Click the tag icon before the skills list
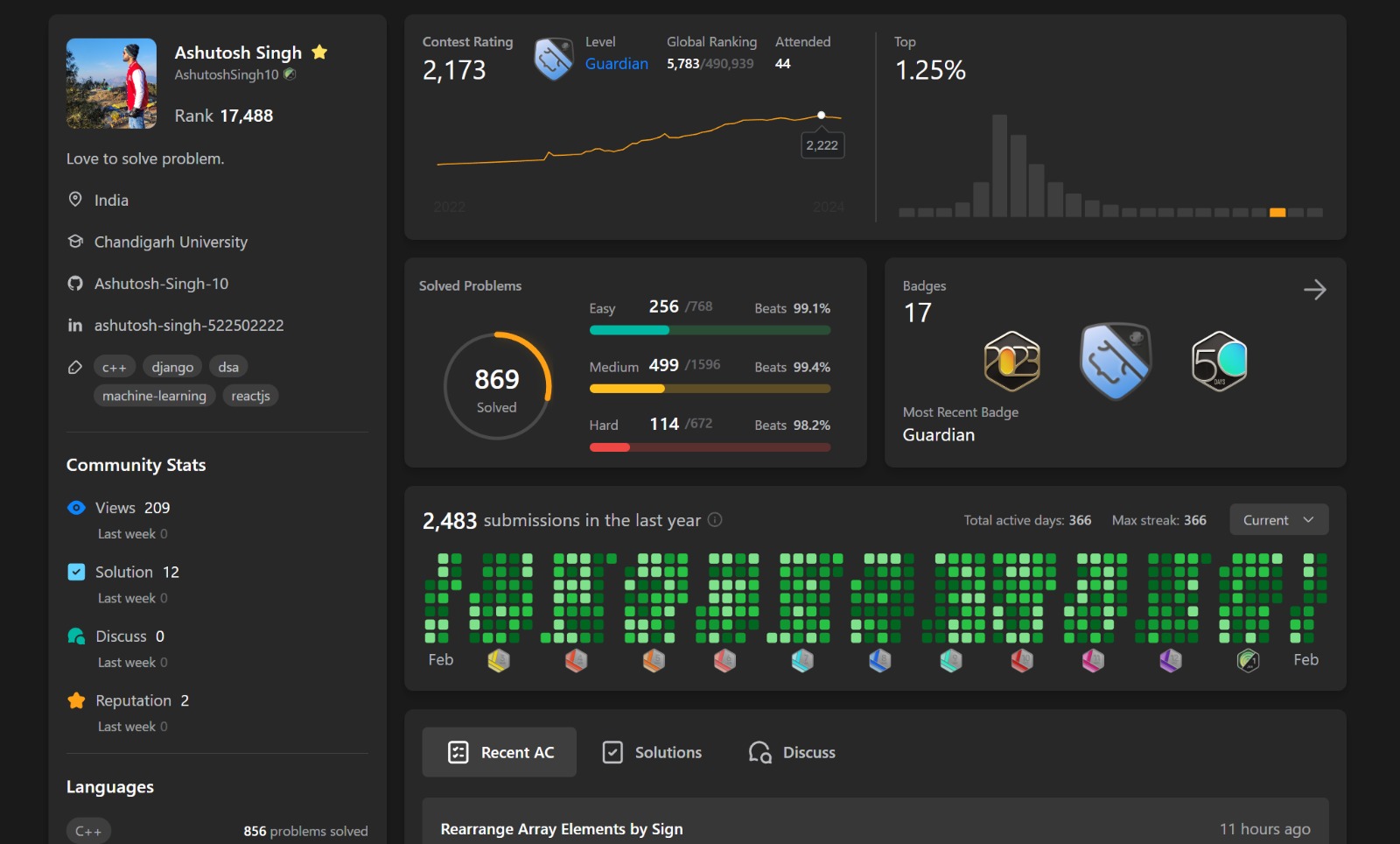 click(x=75, y=368)
